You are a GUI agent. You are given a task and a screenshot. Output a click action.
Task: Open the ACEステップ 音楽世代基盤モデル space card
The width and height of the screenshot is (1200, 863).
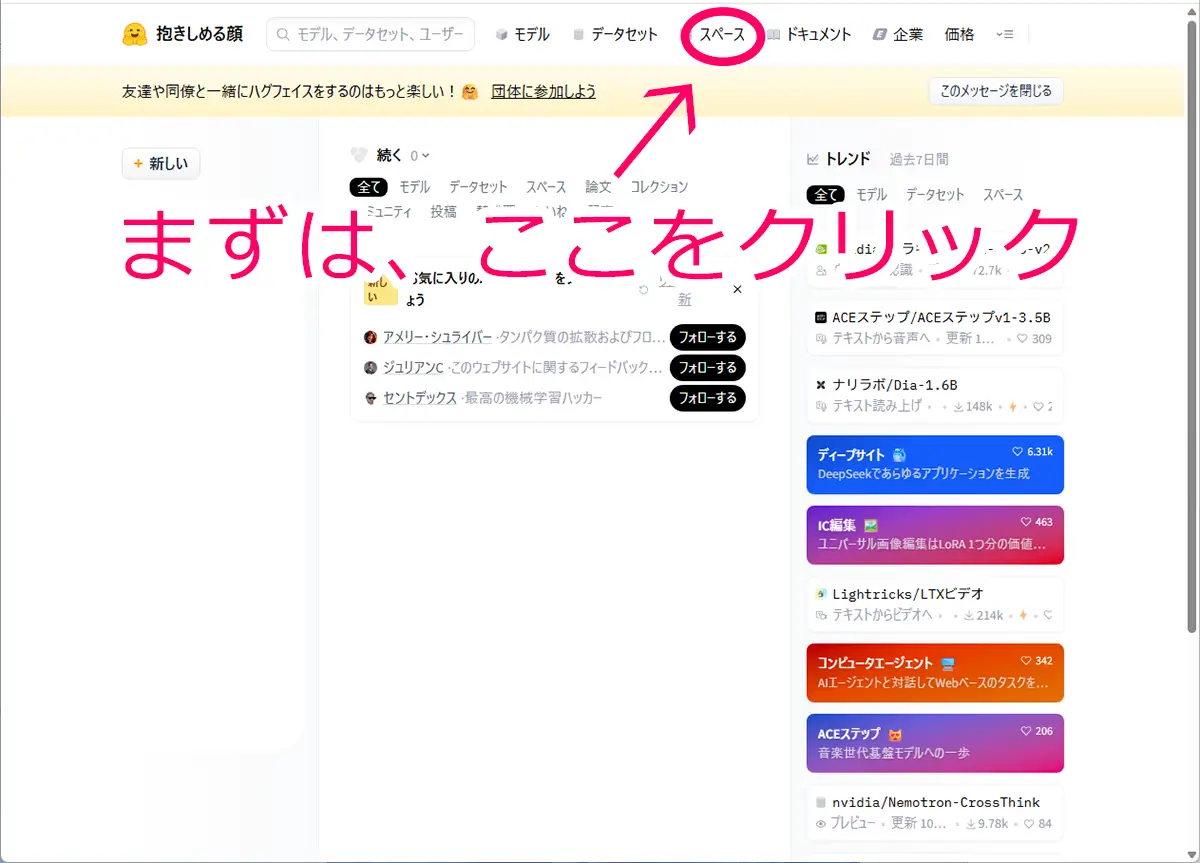pos(935,743)
